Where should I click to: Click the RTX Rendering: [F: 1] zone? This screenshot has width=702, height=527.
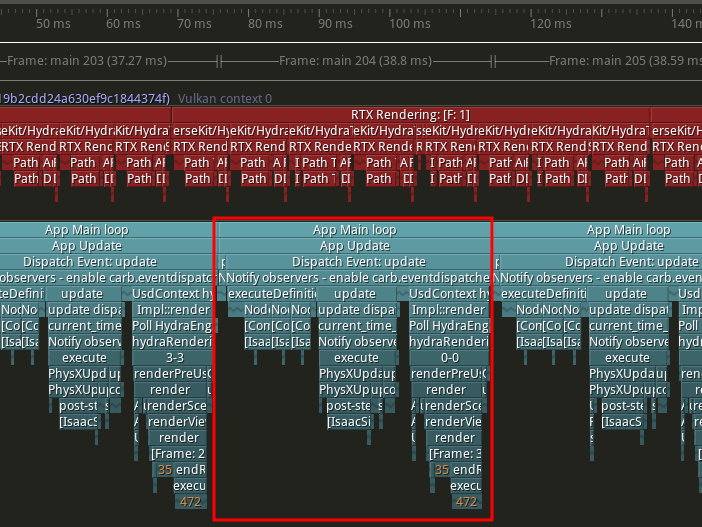click(x=410, y=115)
